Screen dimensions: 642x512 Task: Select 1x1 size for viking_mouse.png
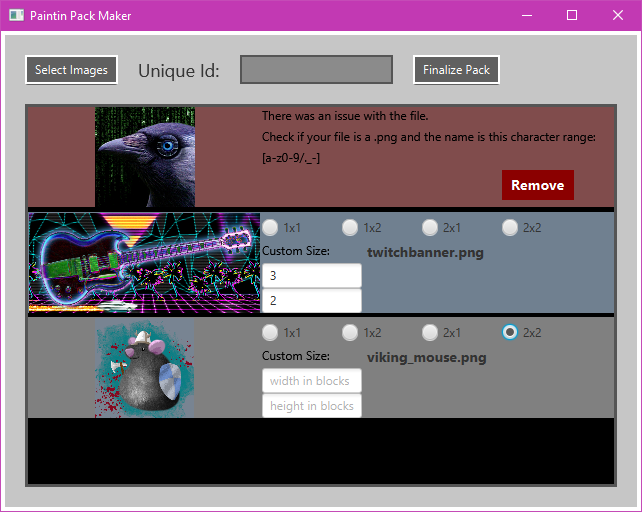pyautogui.click(x=282, y=333)
